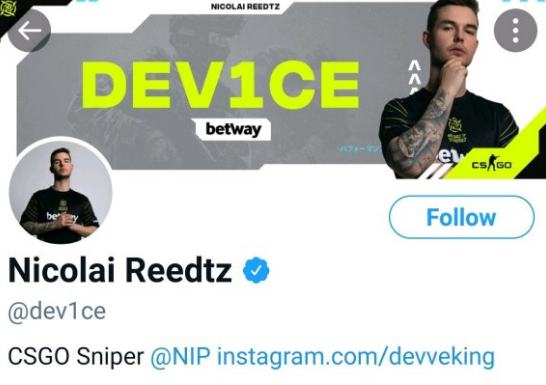Open the instagram.com/devveking link
546x385 pixels.
point(356,357)
